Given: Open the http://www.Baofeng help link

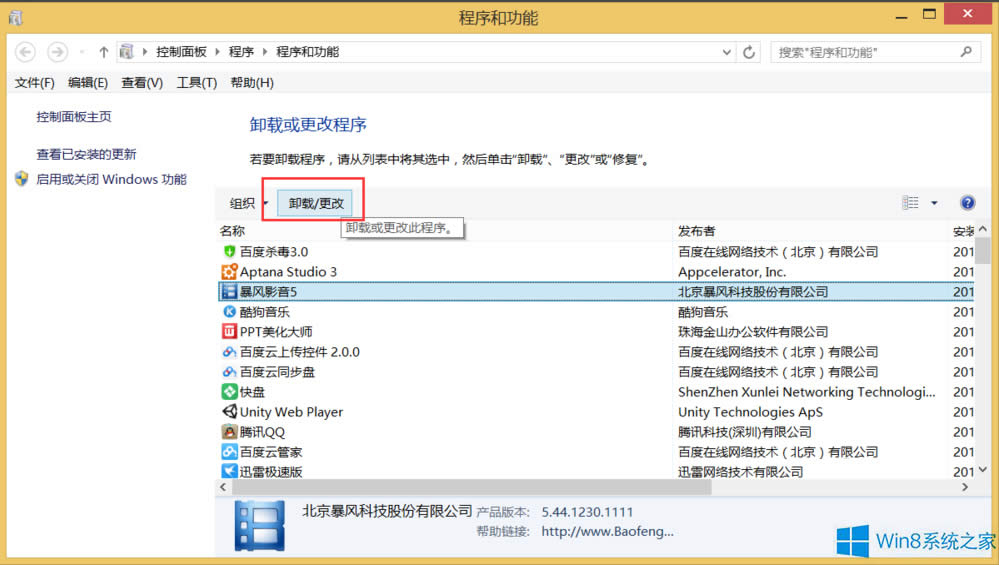Looking at the screenshot, I should (x=607, y=531).
